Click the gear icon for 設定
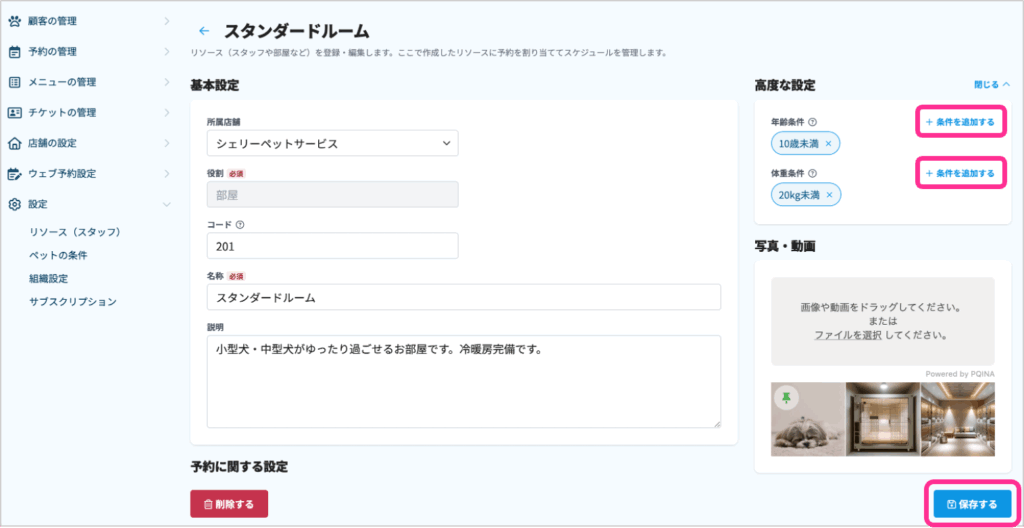Viewport: 1024px width, 528px height. [14, 205]
